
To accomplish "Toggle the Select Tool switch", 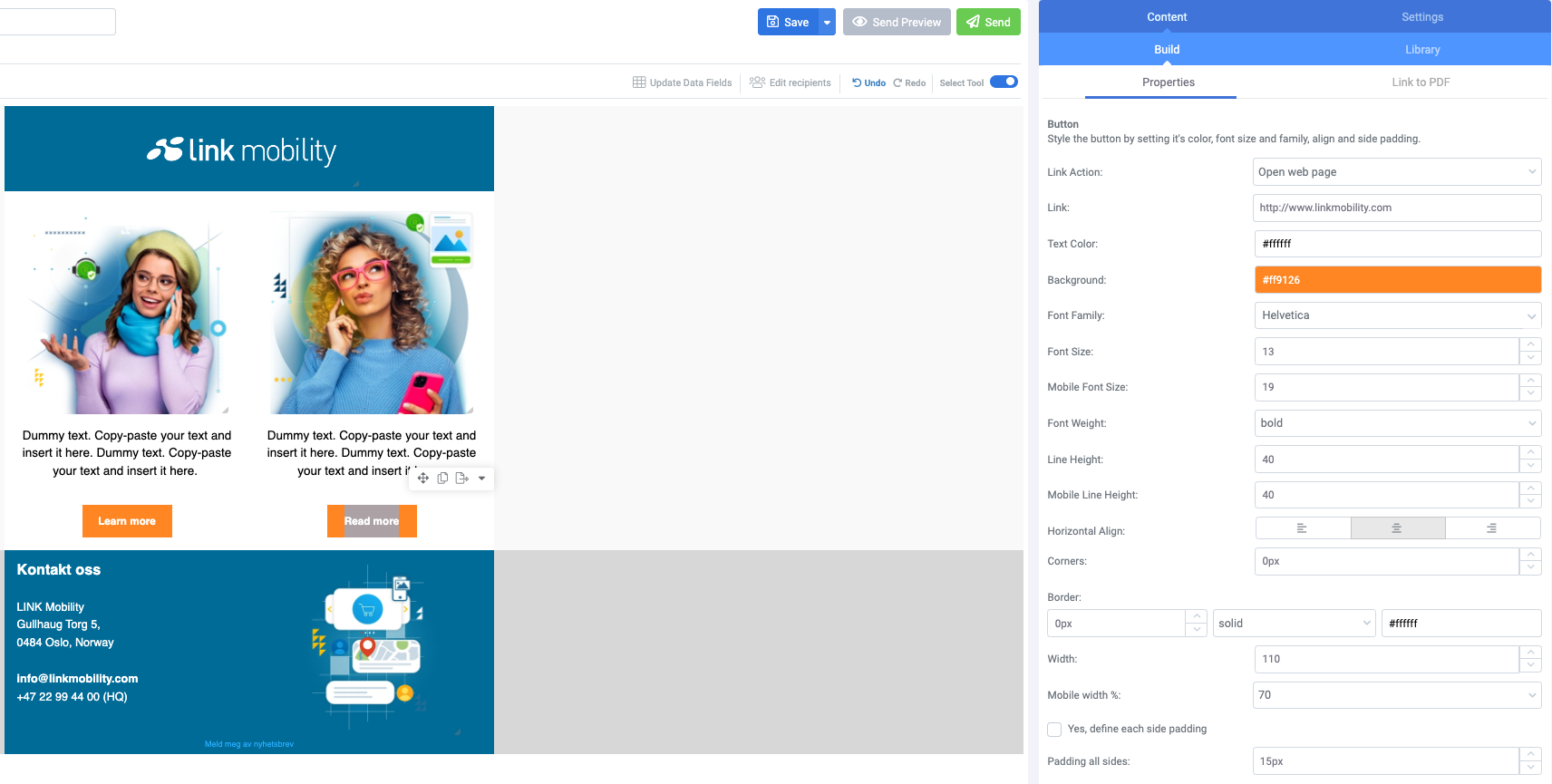I will point(1004,82).
